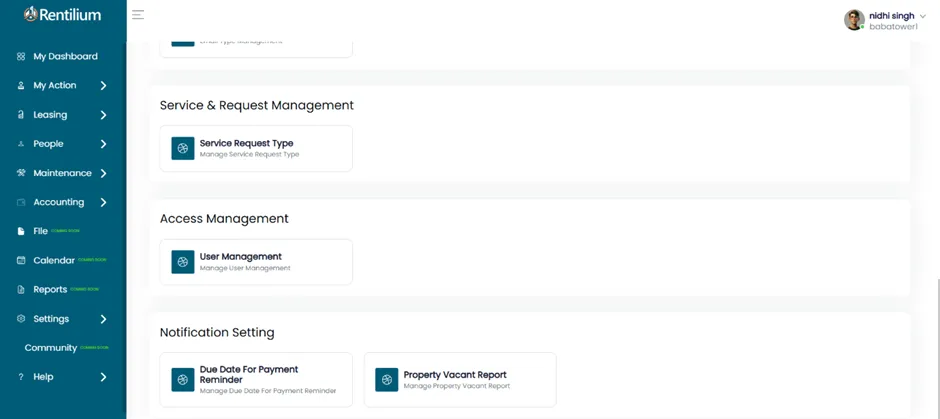Image resolution: width=940 pixels, height=419 pixels.
Task: Open the Property Vacant Report card
Action: [x=460, y=379]
